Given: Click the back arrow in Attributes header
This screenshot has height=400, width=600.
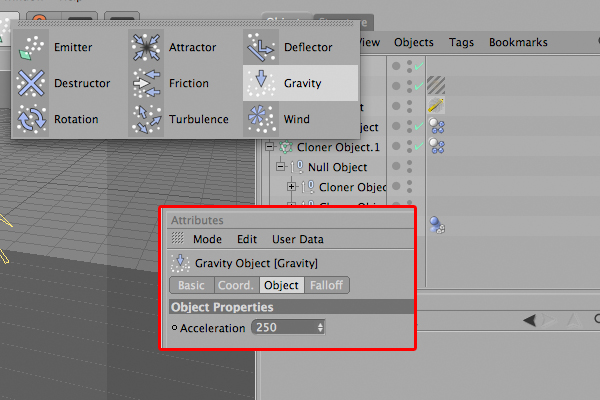Looking at the screenshot, I should (530, 320).
